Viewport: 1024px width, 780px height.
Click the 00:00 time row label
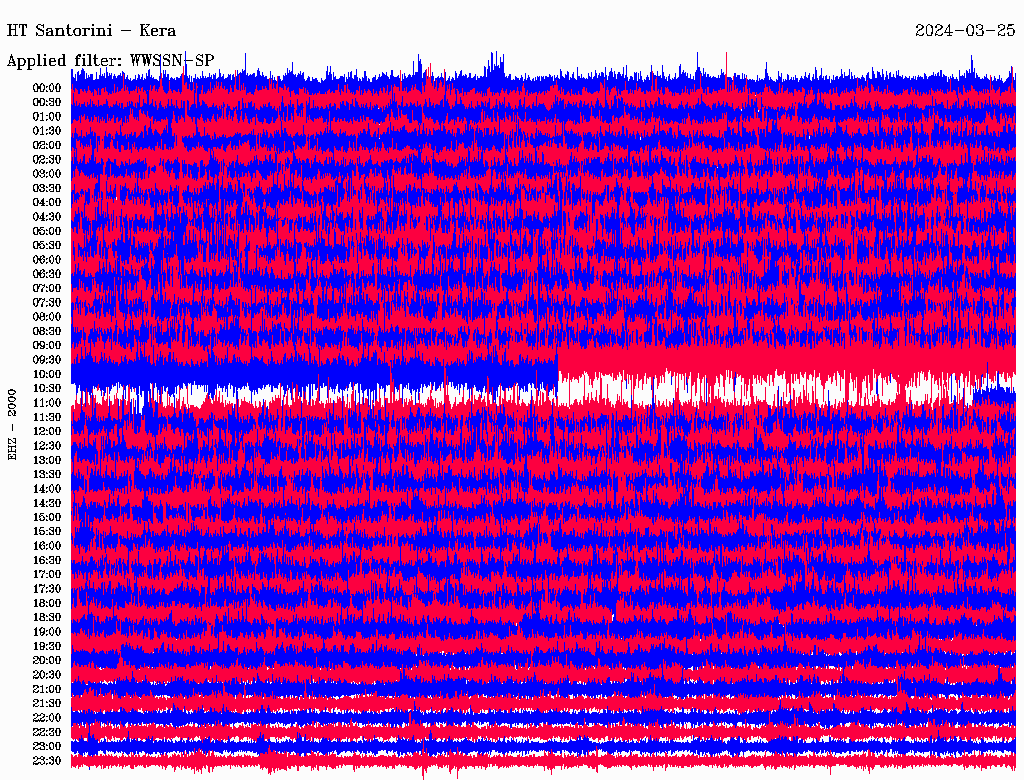click(x=47, y=88)
